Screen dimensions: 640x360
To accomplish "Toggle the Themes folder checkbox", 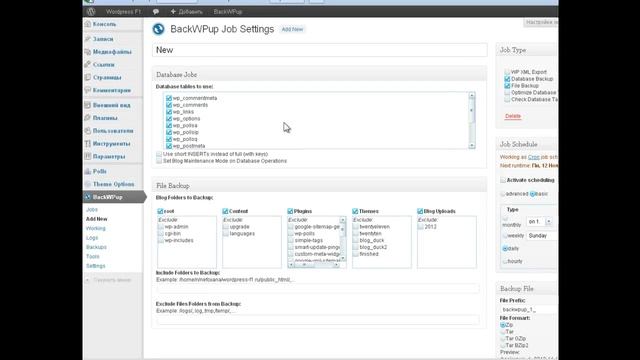I will tap(355, 211).
